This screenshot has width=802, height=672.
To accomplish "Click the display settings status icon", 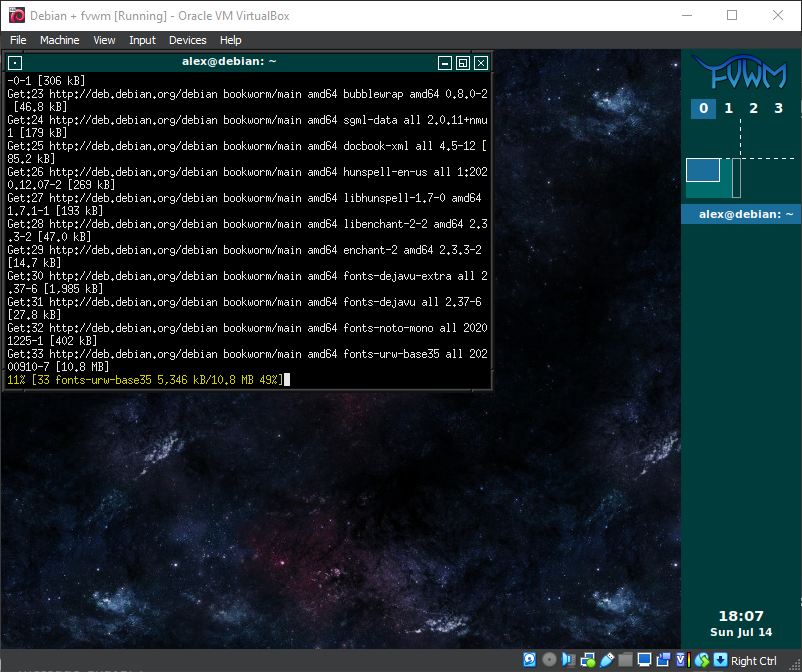I will coord(644,660).
